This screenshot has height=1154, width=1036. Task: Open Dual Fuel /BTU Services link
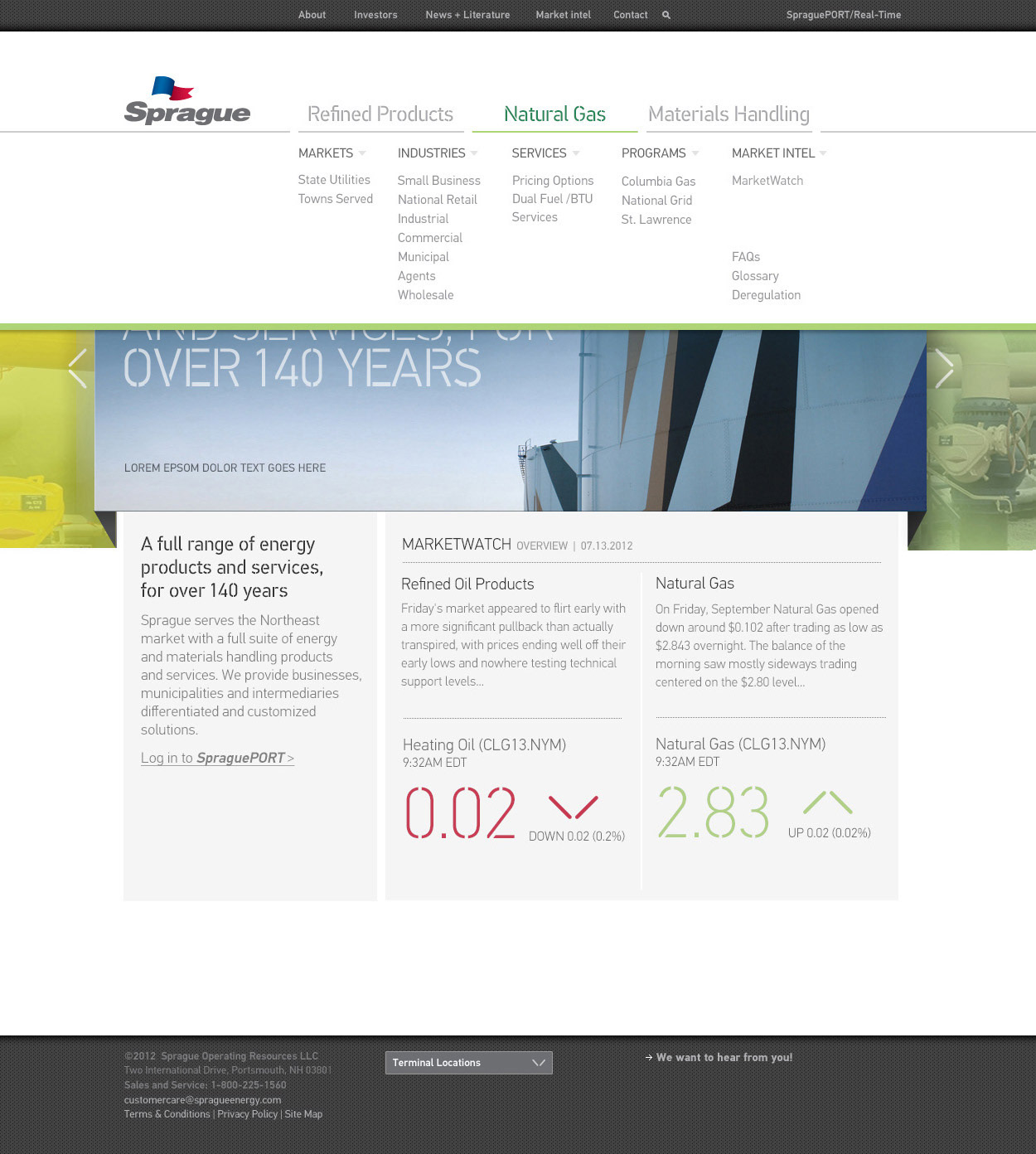point(552,208)
